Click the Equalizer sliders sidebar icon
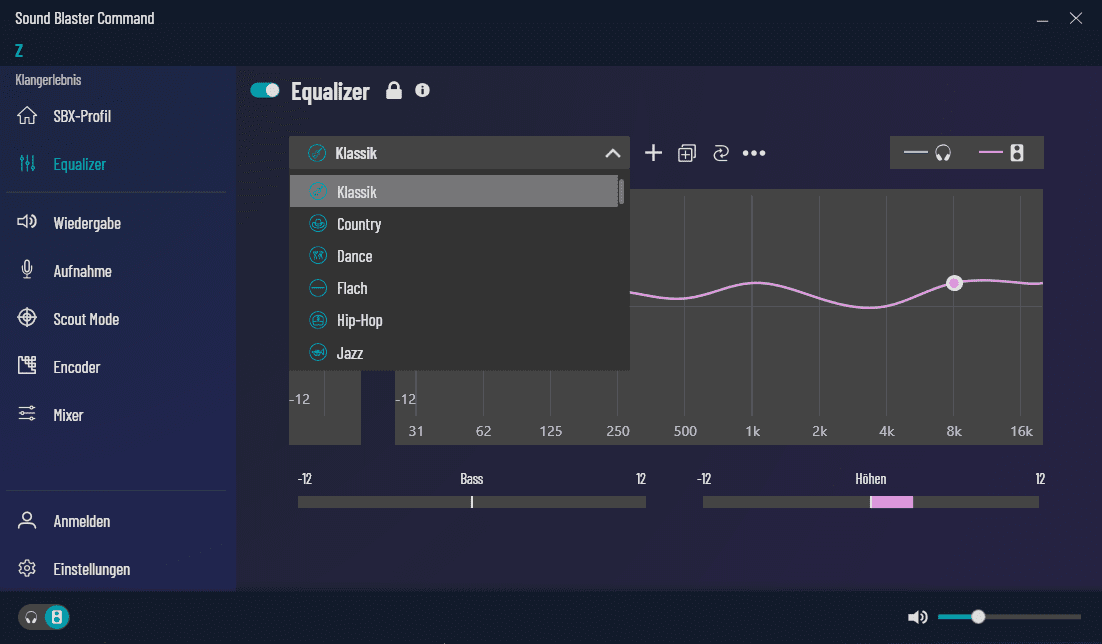Image resolution: width=1102 pixels, height=644 pixels. pos(27,163)
